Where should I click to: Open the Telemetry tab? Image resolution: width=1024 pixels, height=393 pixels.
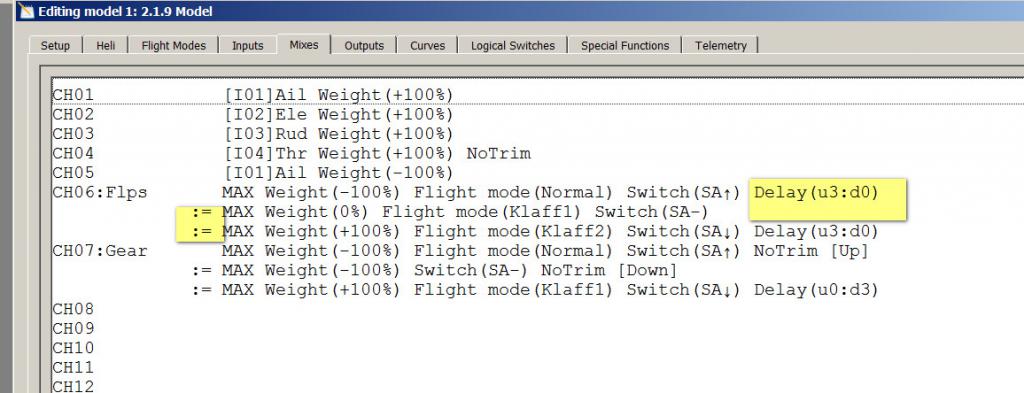720,46
